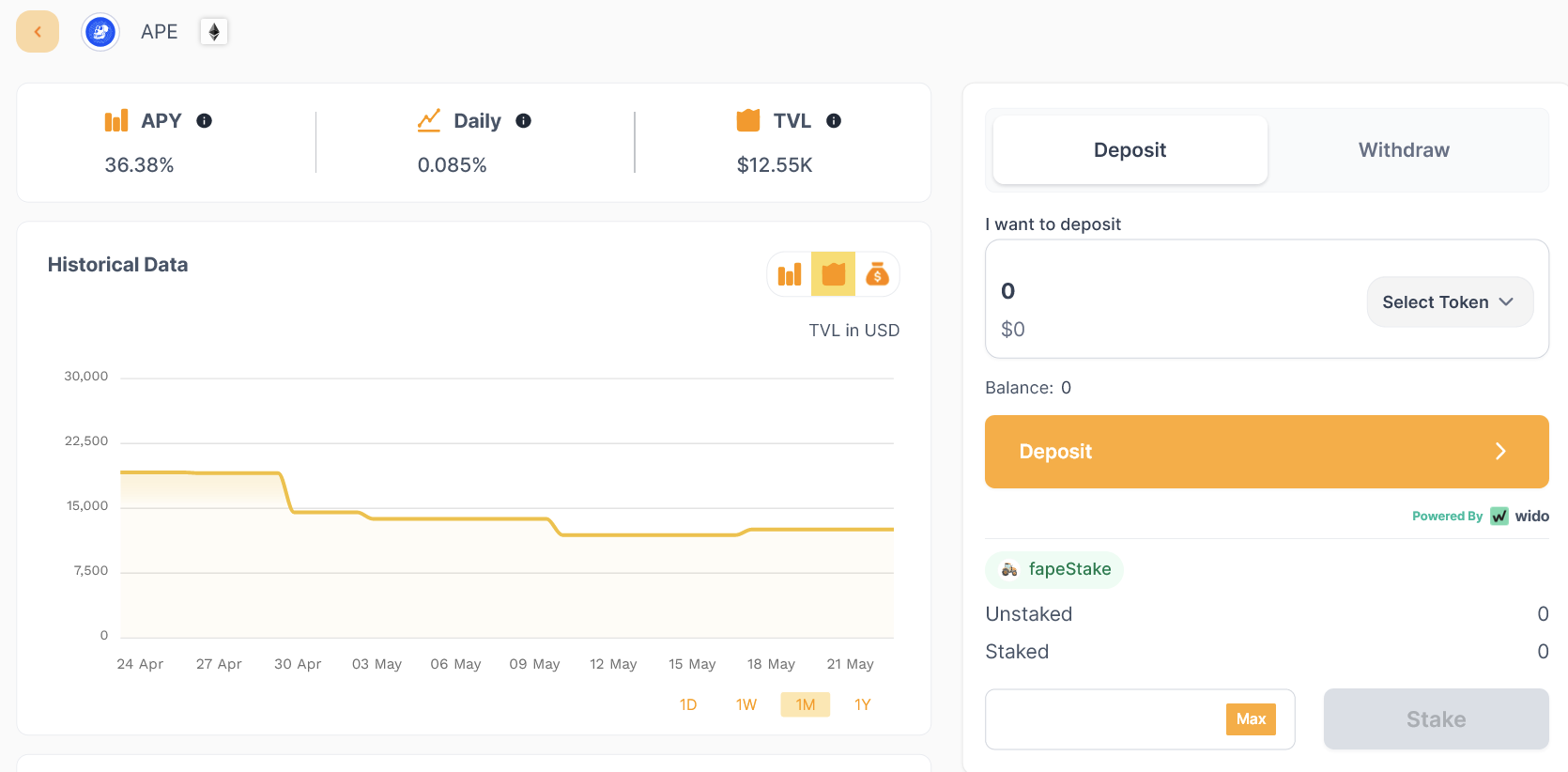
Task: Show the money bag chart view
Action: coord(877,274)
